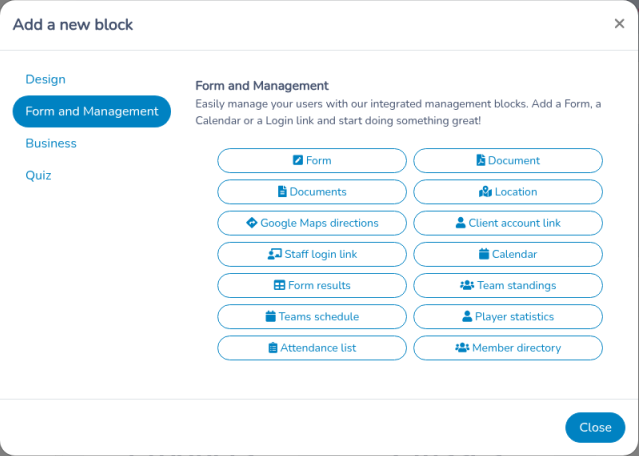Viewport: 639px width, 456px height.
Task: Switch to the Design category
Action: (x=45, y=79)
